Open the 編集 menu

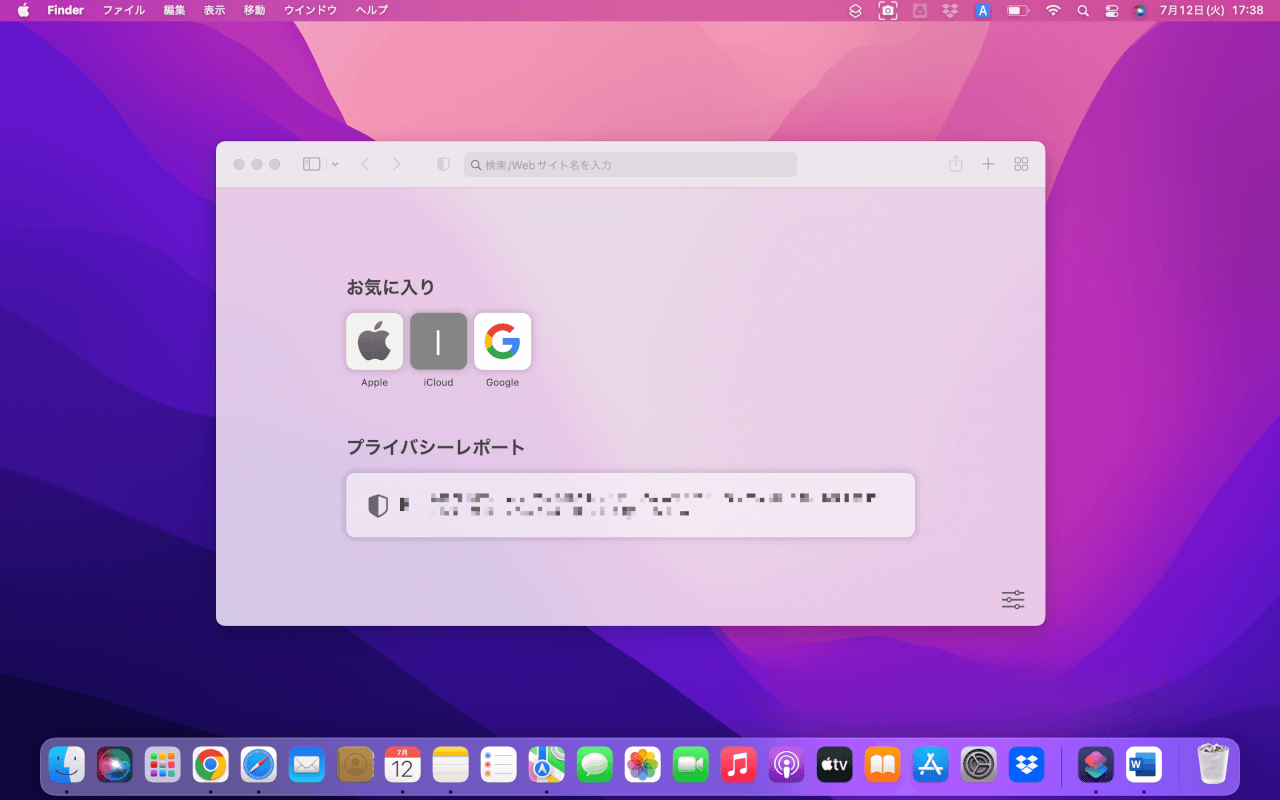(x=174, y=10)
